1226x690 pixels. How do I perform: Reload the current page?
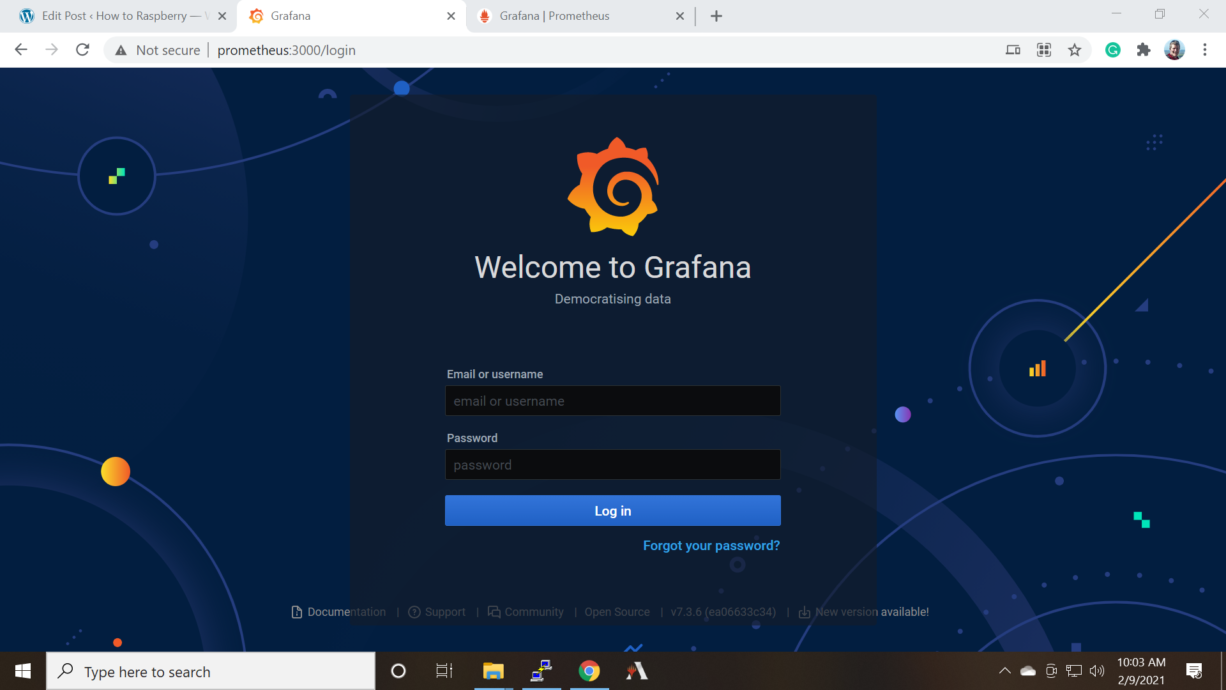pos(83,49)
